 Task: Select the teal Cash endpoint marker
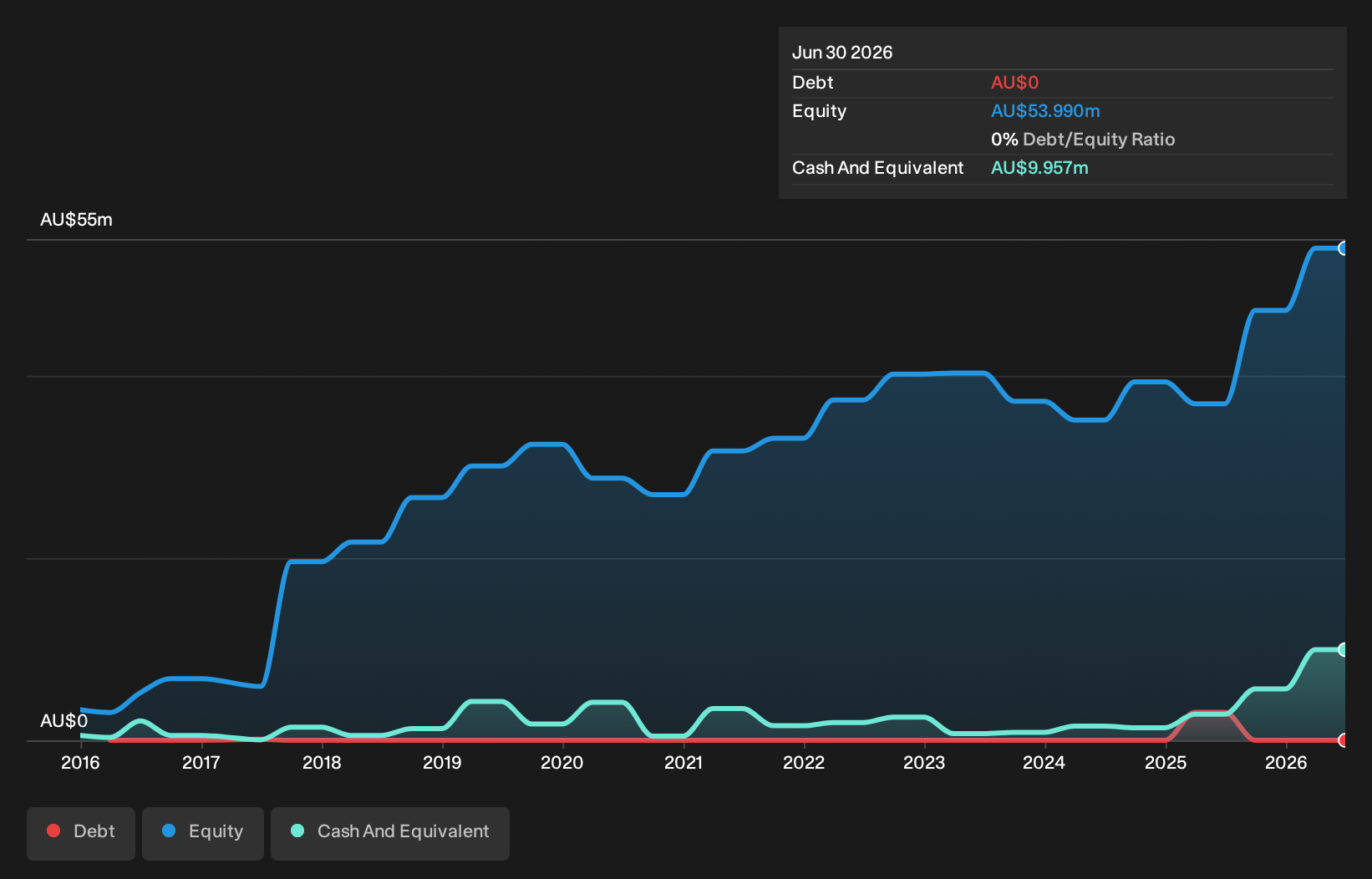(1344, 649)
